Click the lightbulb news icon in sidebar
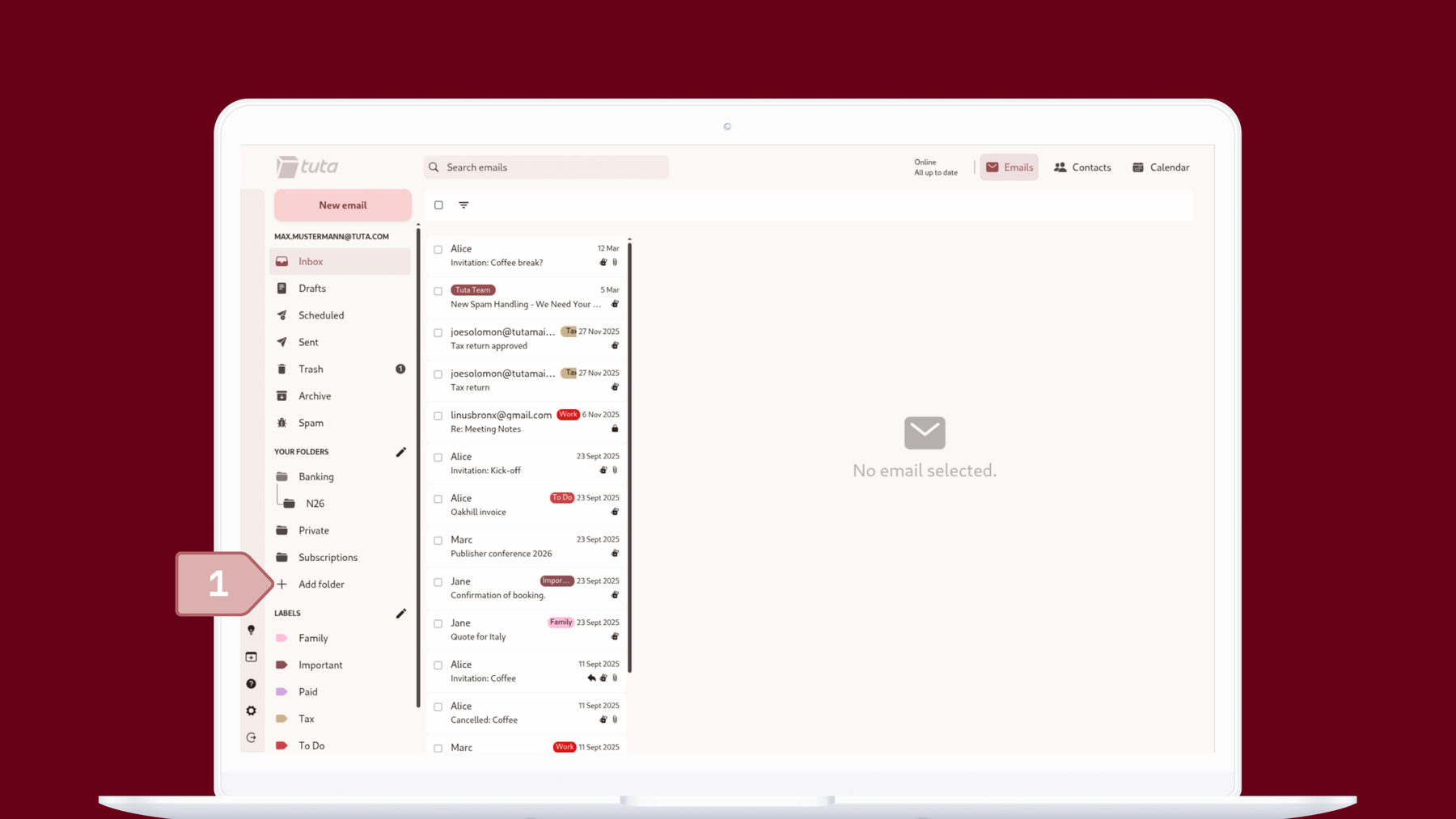Viewport: 1456px width, 819px height. pyautogui.click(x=252, y=630)
